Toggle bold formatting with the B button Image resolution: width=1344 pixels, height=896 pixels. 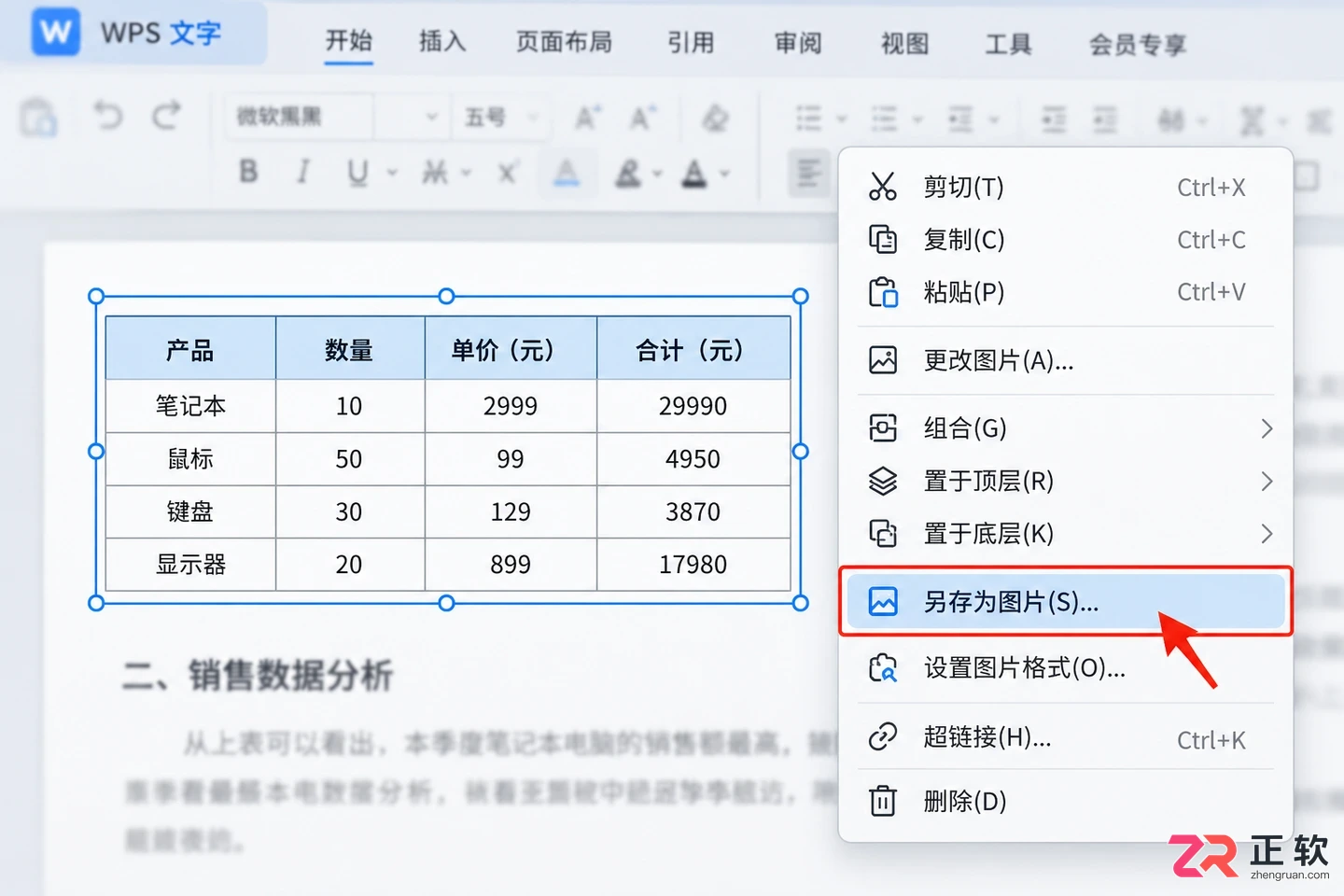point(248,172)
